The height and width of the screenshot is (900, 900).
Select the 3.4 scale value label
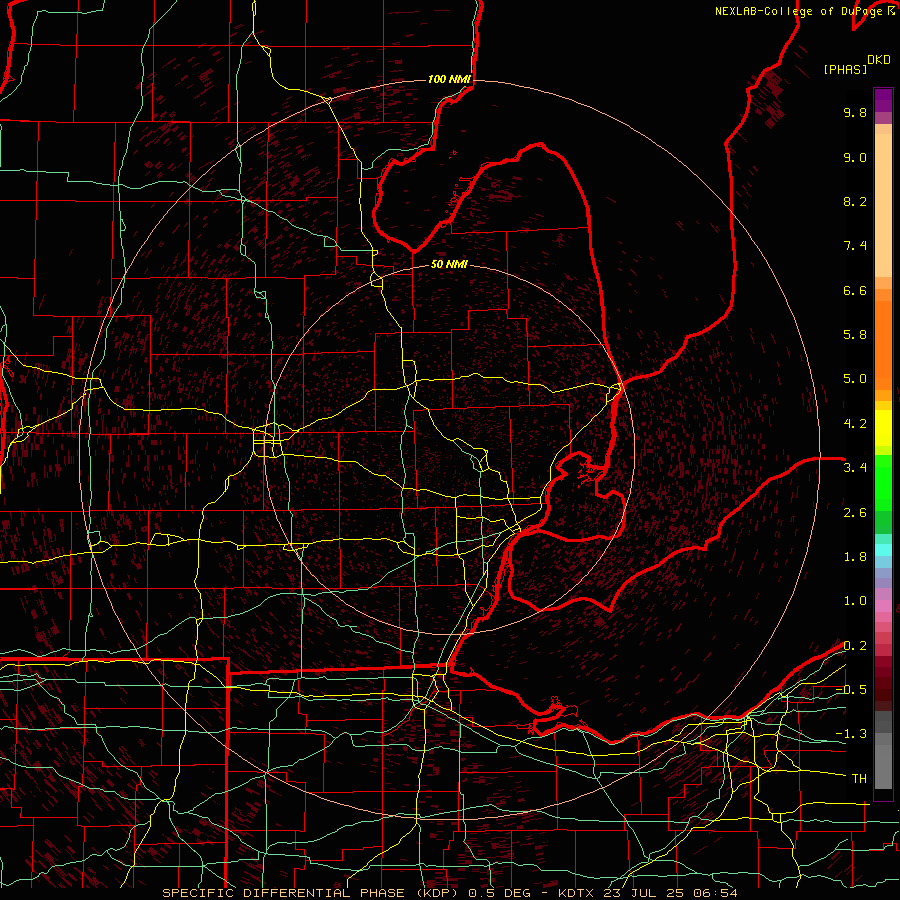pyautogui.click(x=855, y=468)
